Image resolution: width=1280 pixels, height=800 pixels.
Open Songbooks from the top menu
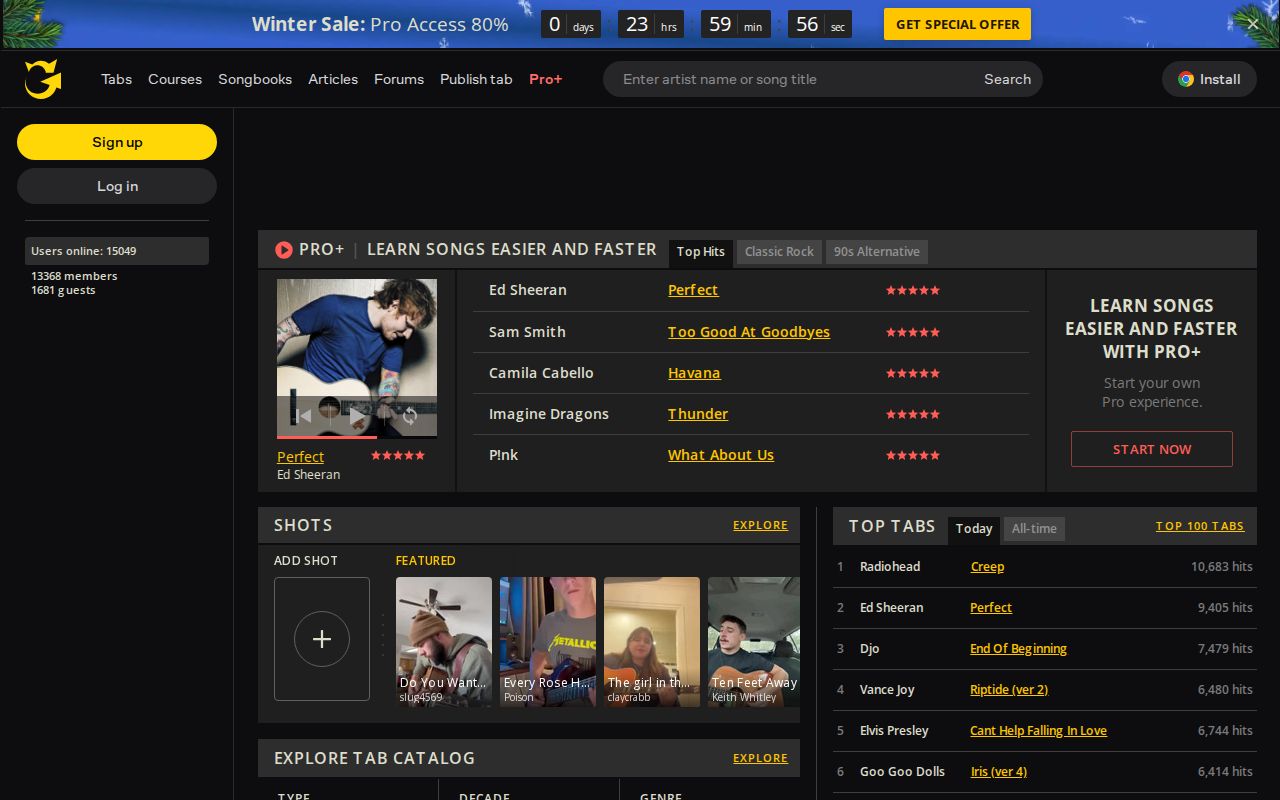pyautogui.click(x=255, y=79)
